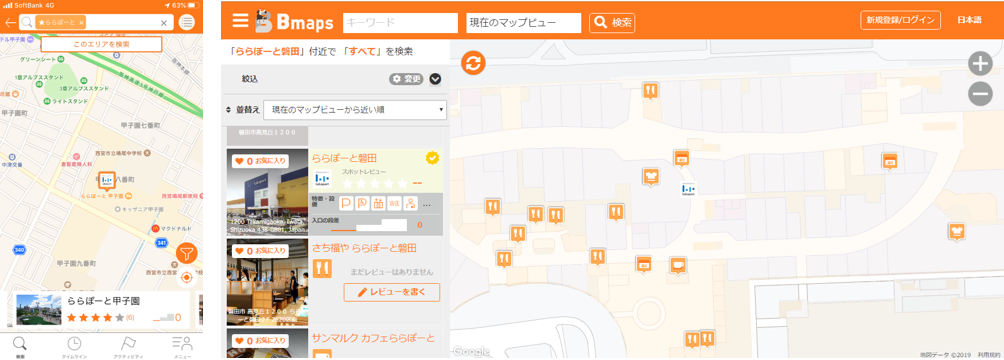Click the verified badge on ららぽーと磐田
The height and width of the screenshot is (360, 1004).
click(432, 158)
